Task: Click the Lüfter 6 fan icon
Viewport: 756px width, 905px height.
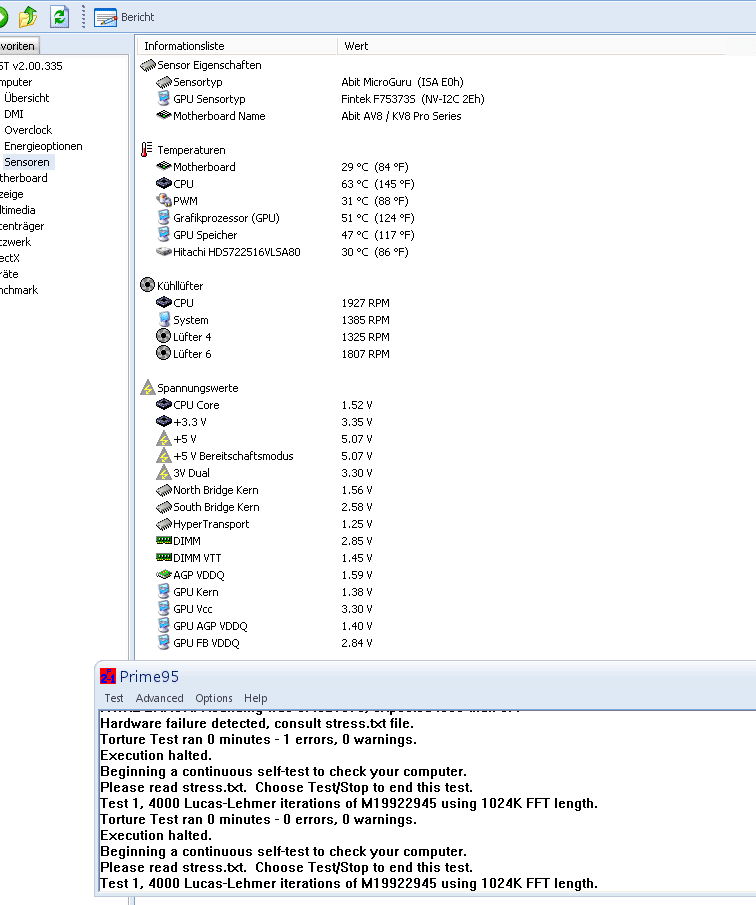Action: [x=164, y=353]
